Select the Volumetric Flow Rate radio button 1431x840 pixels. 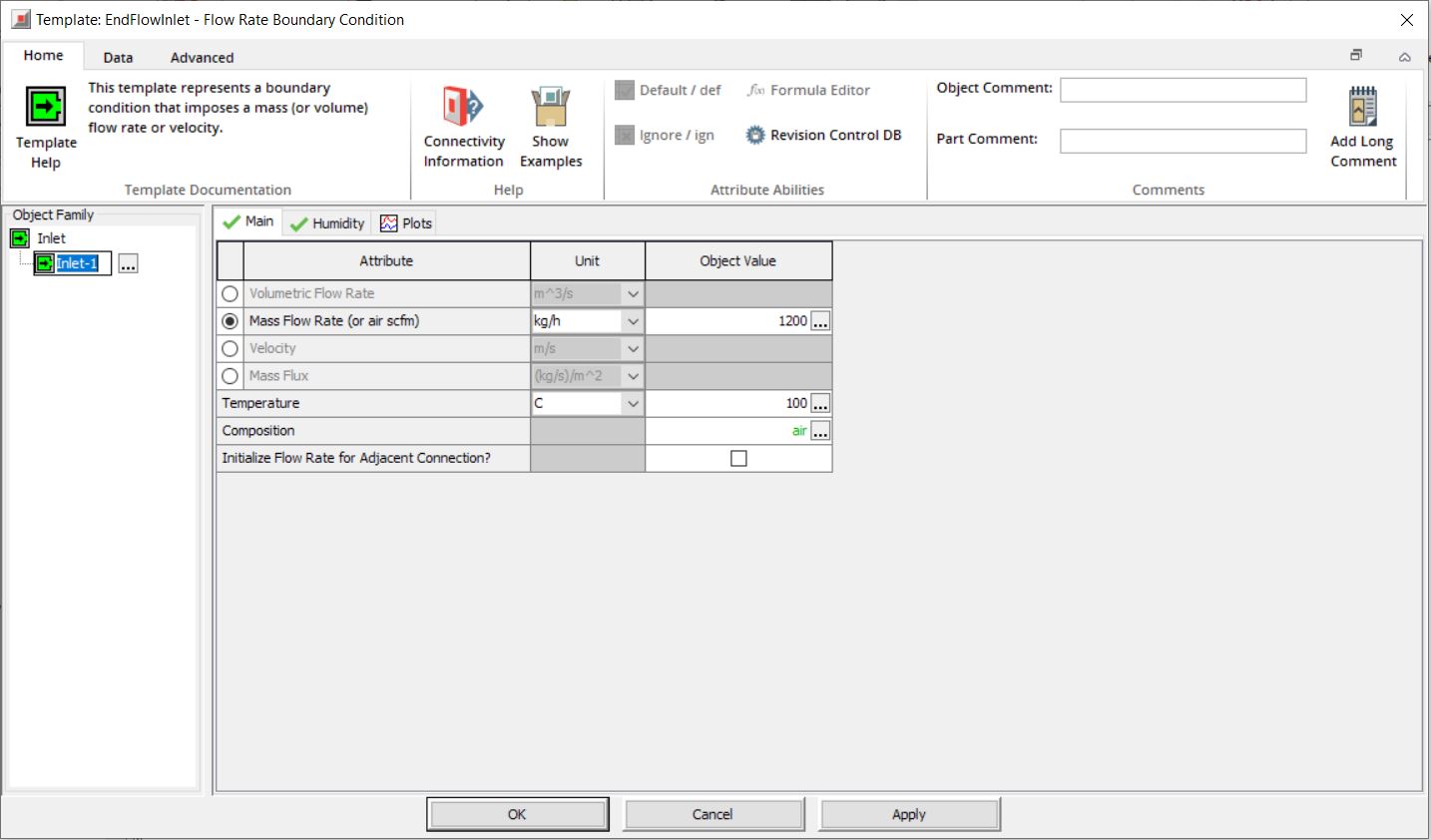[230, 293]
